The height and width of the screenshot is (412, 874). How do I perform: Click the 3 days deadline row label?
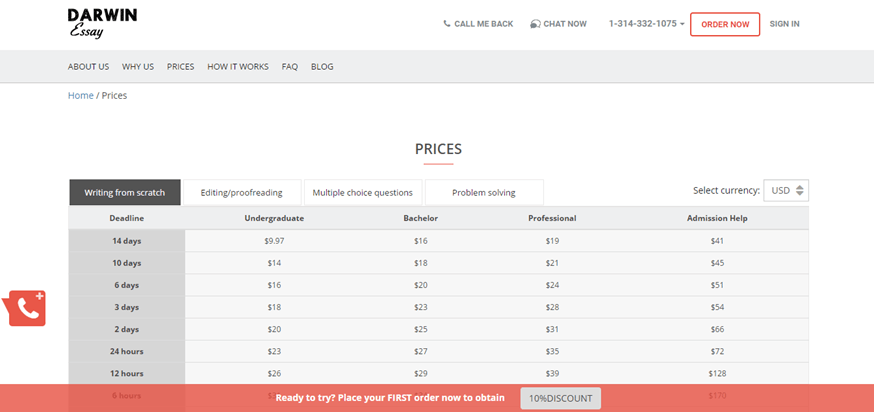(127, 307)
